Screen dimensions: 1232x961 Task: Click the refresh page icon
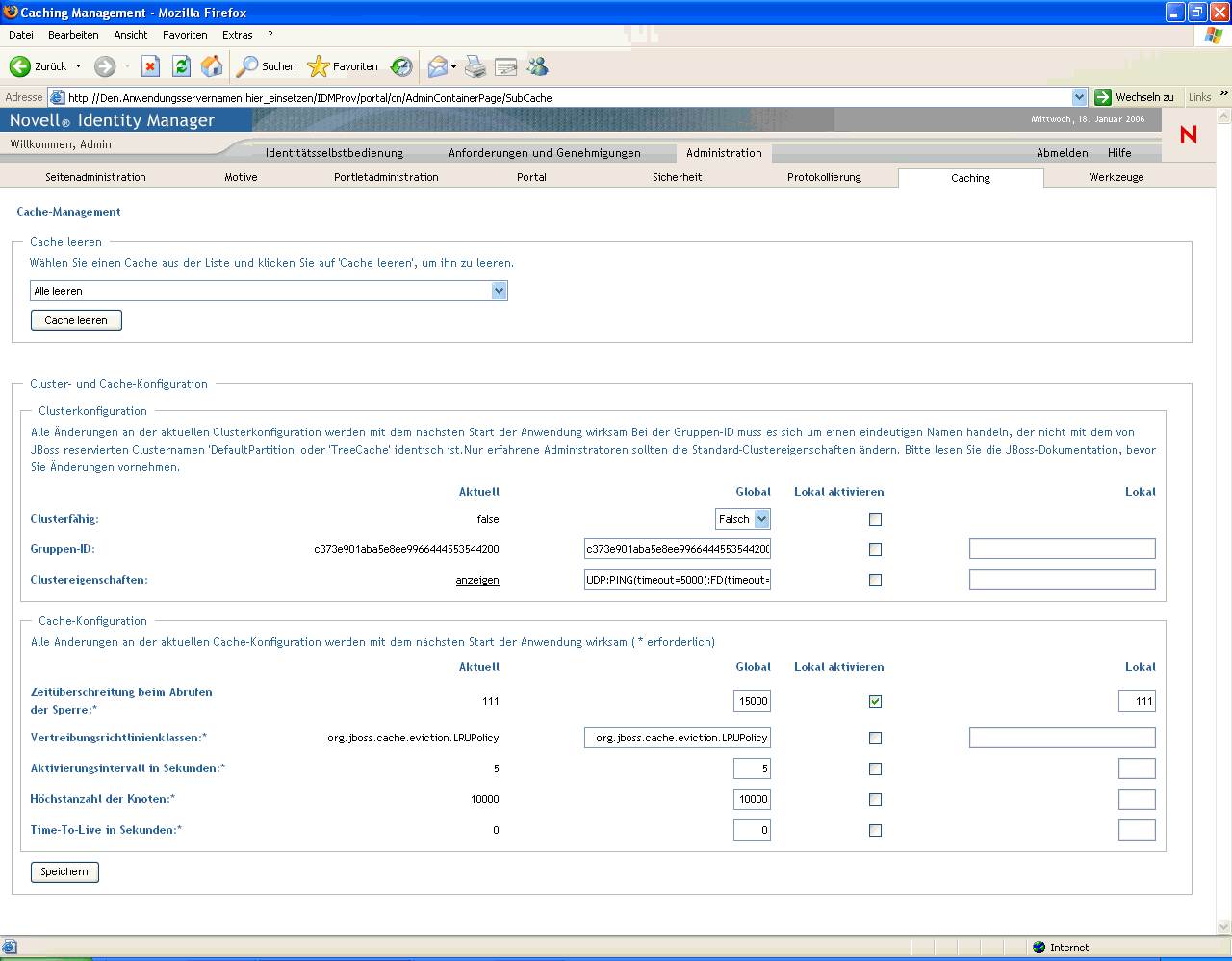181,65
